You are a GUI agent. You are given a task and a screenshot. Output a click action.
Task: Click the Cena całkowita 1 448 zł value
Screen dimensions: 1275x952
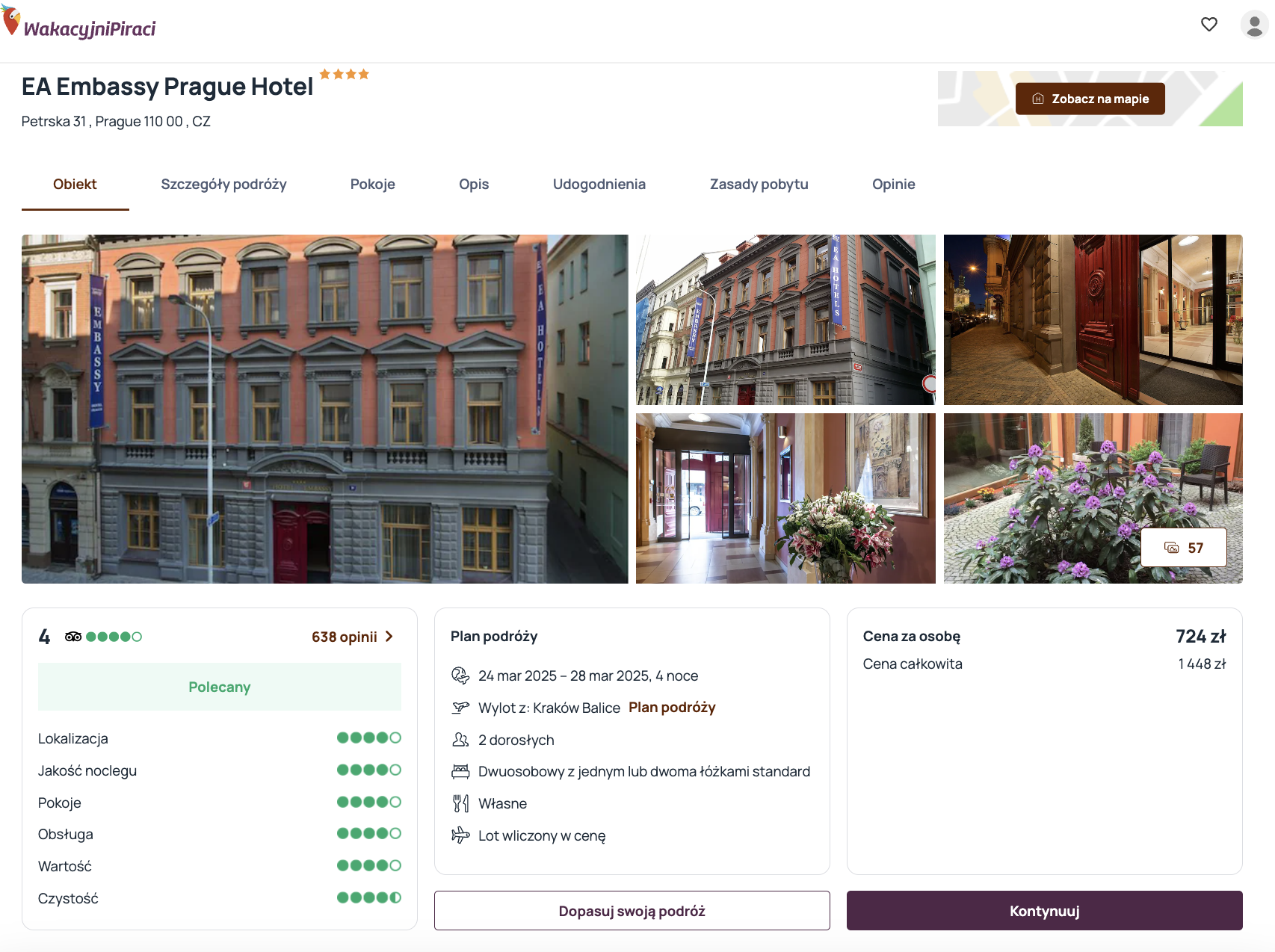coord(1202,664)
